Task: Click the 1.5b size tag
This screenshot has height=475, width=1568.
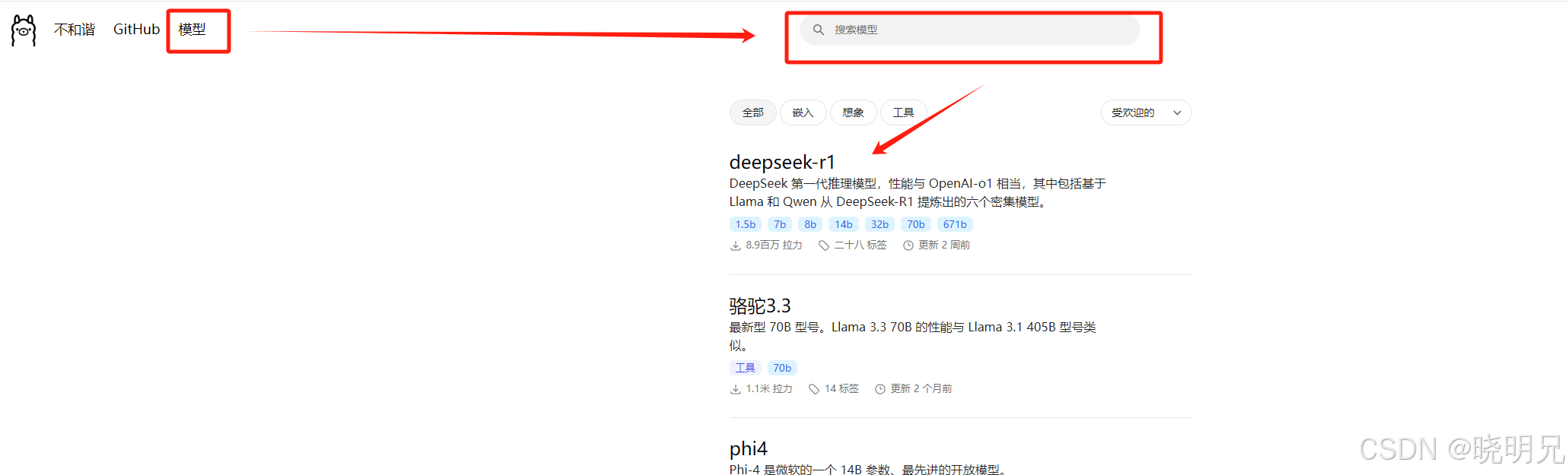Action: (x=746, y=224)
